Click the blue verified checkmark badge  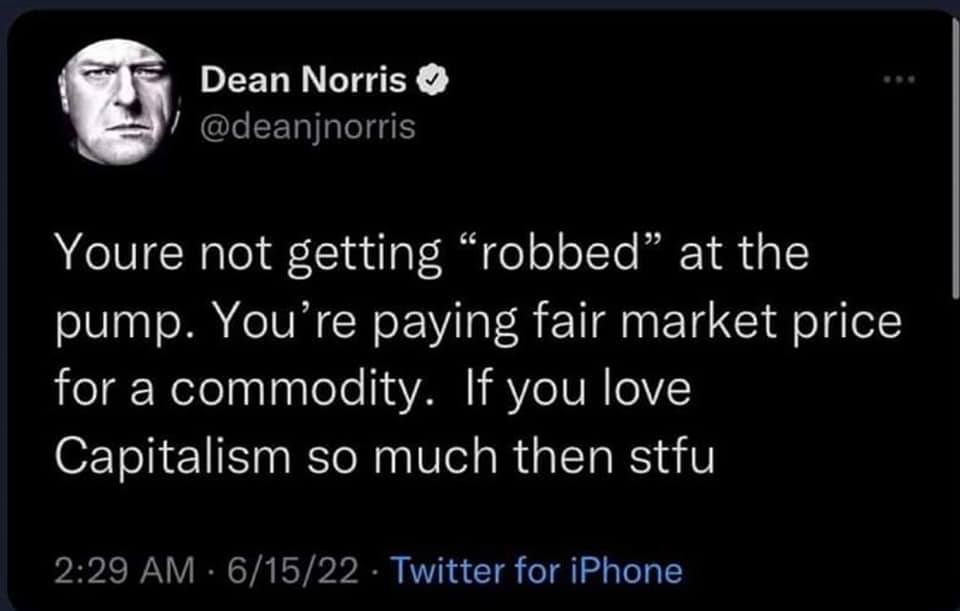(431, 82)
